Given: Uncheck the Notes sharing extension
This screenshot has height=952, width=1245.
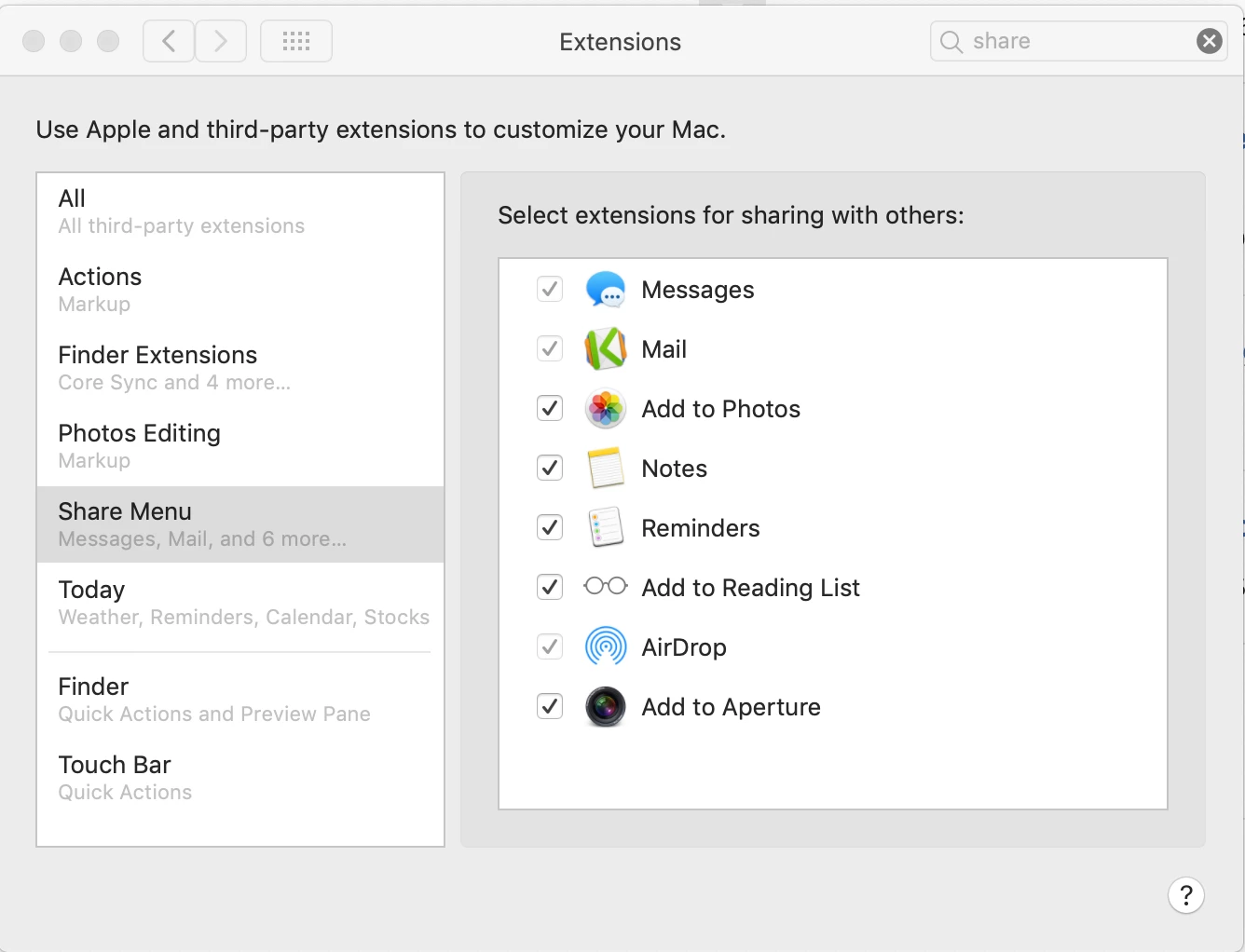Looking at the screenshot, I should coord(550,468).
